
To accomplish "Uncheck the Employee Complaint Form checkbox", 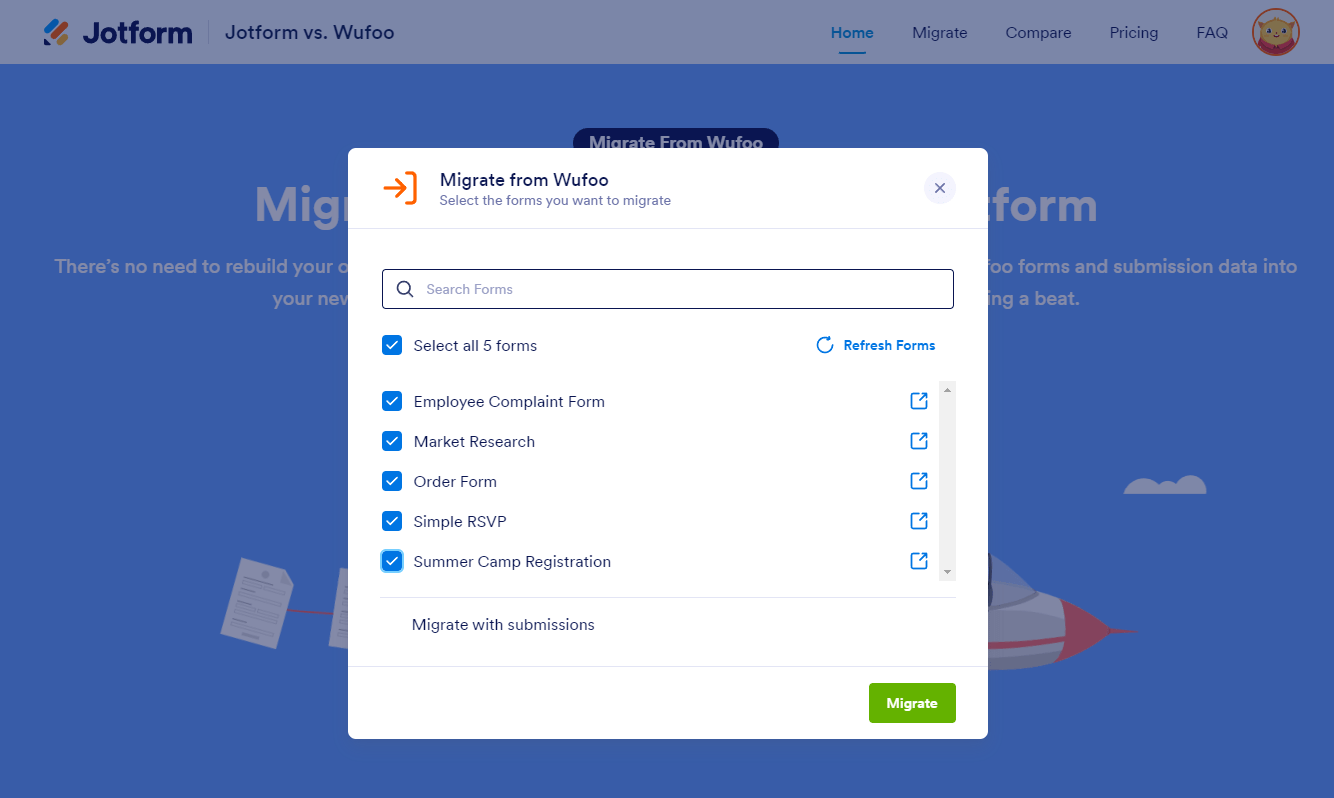I will point(392,401).
